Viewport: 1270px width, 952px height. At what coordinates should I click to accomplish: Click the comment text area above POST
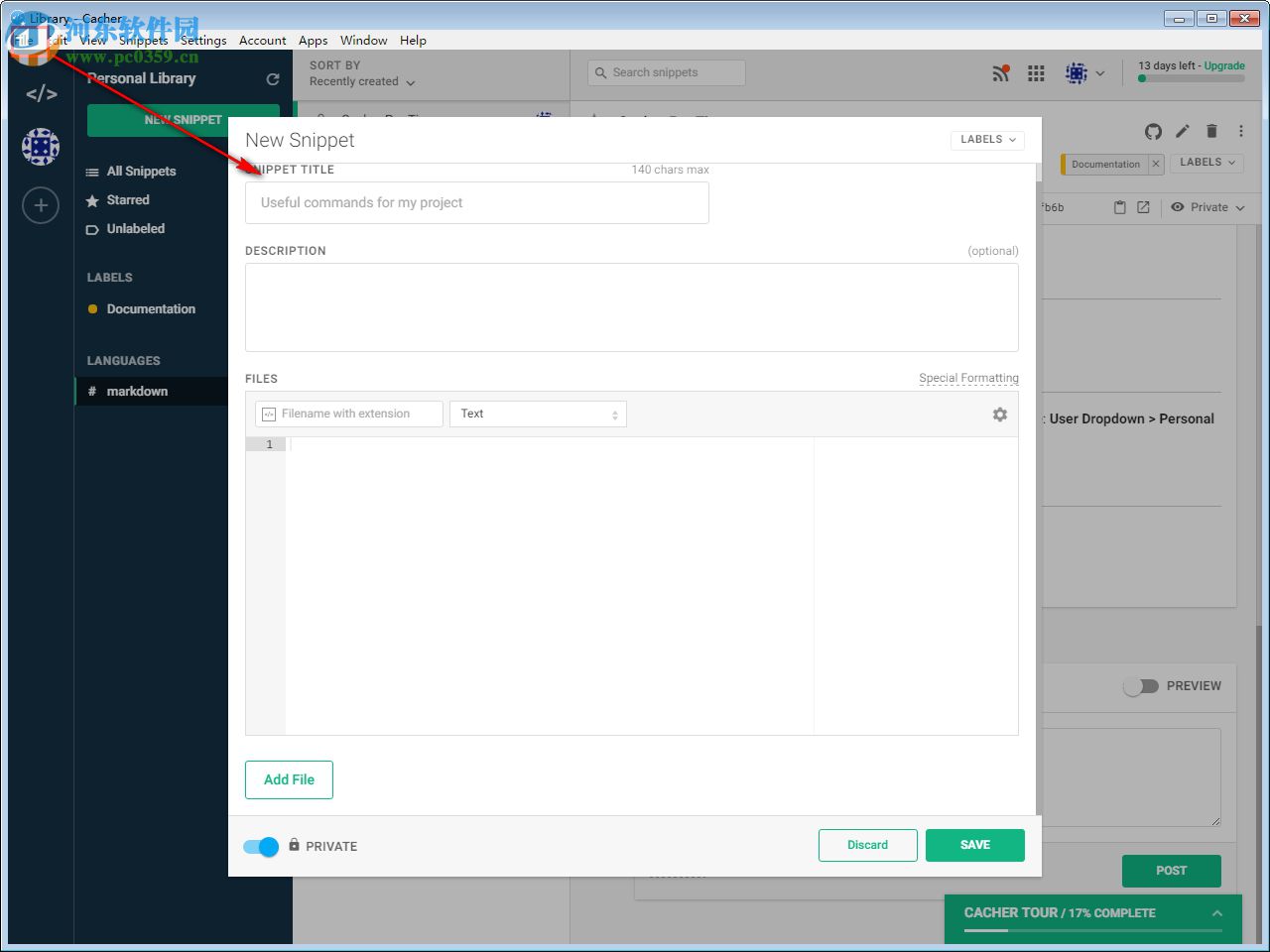pyautogui.click(x=1131, y=777)
